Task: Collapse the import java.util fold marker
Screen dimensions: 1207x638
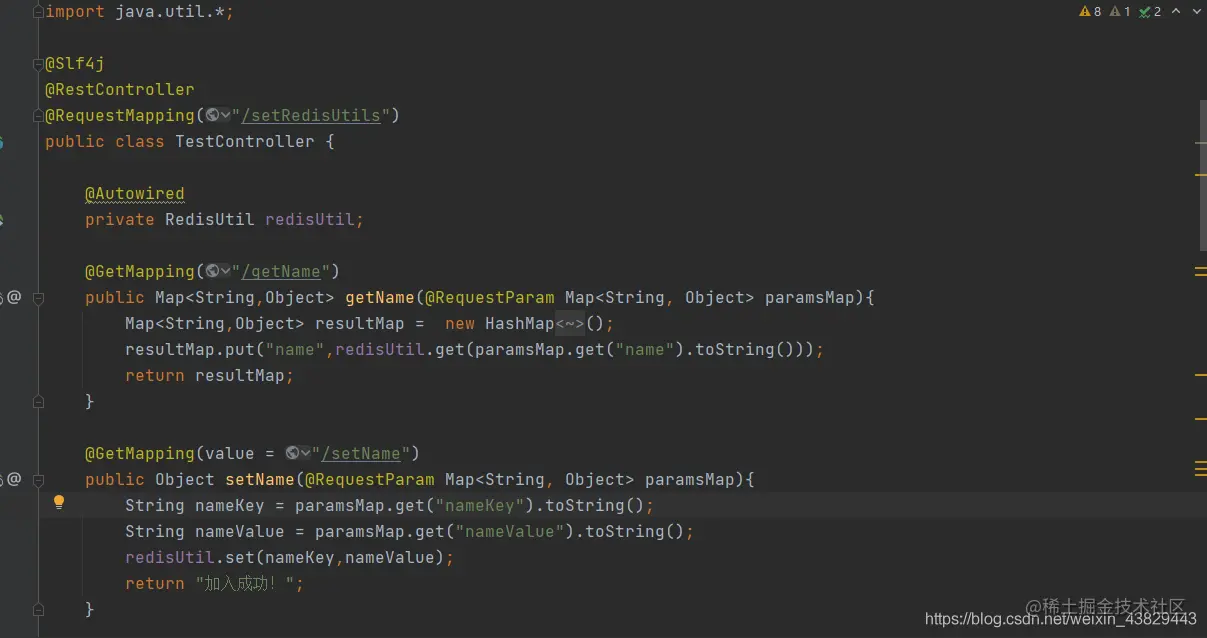Action: 38,12
